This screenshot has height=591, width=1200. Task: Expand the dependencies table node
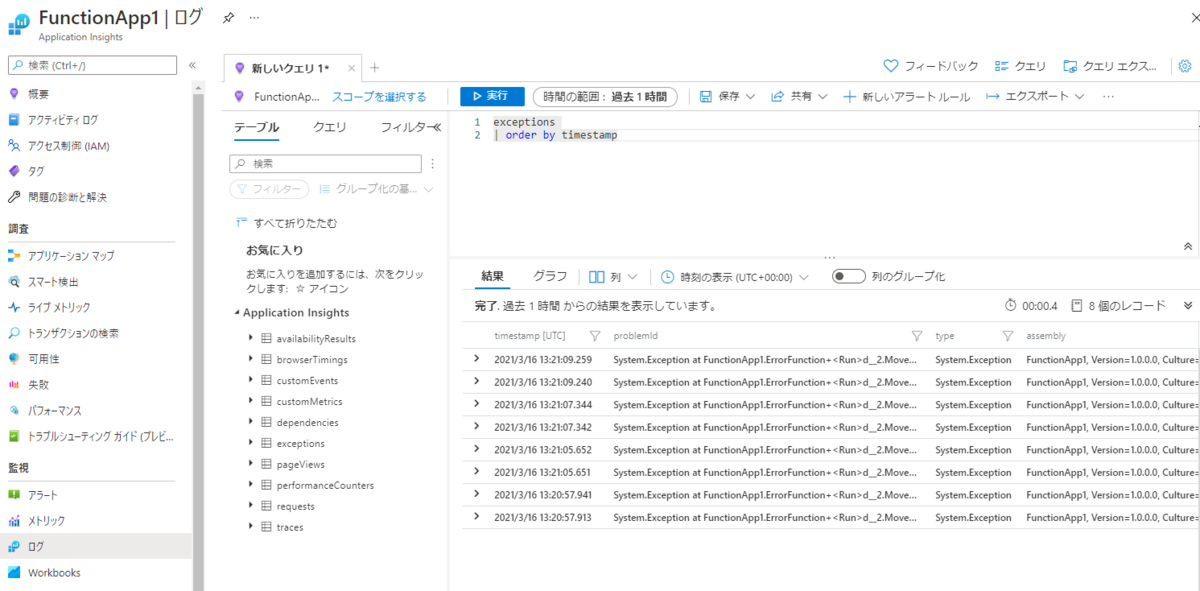click(250, 422)
